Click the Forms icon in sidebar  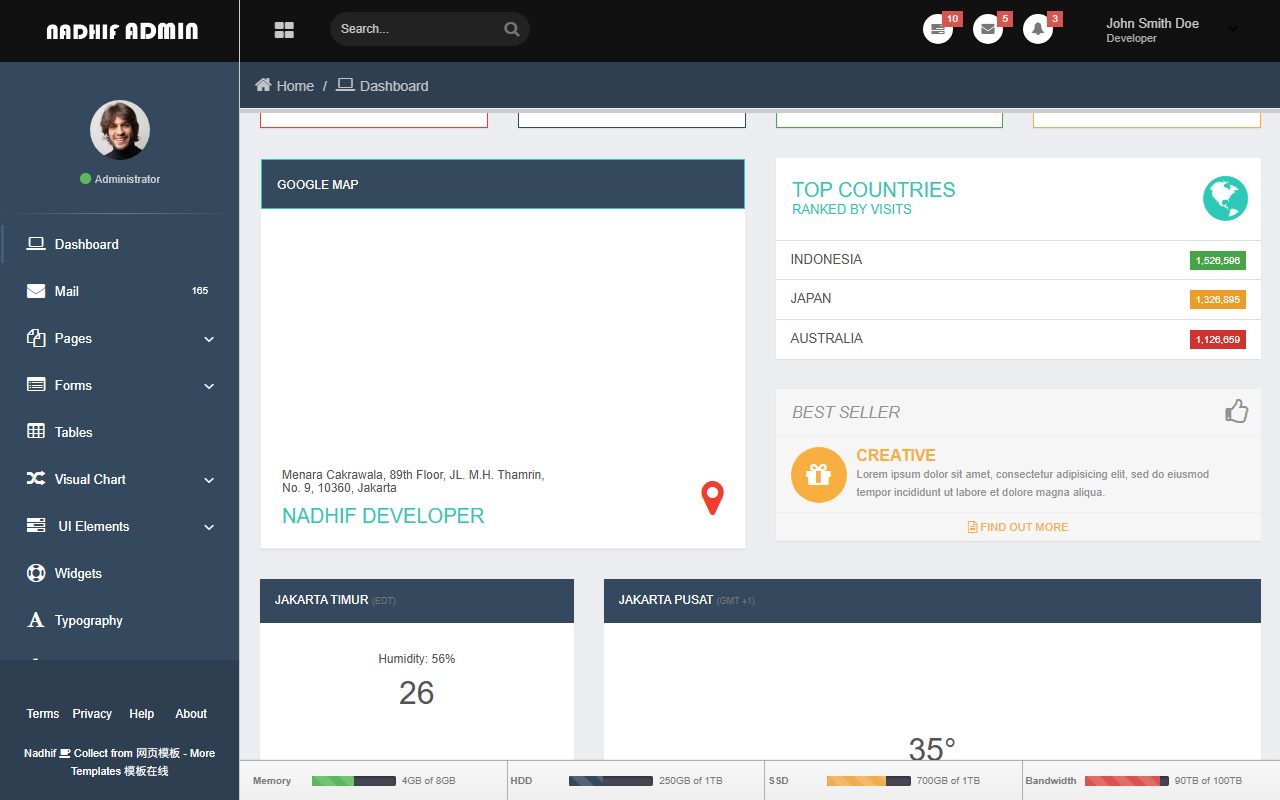[36, 385]
